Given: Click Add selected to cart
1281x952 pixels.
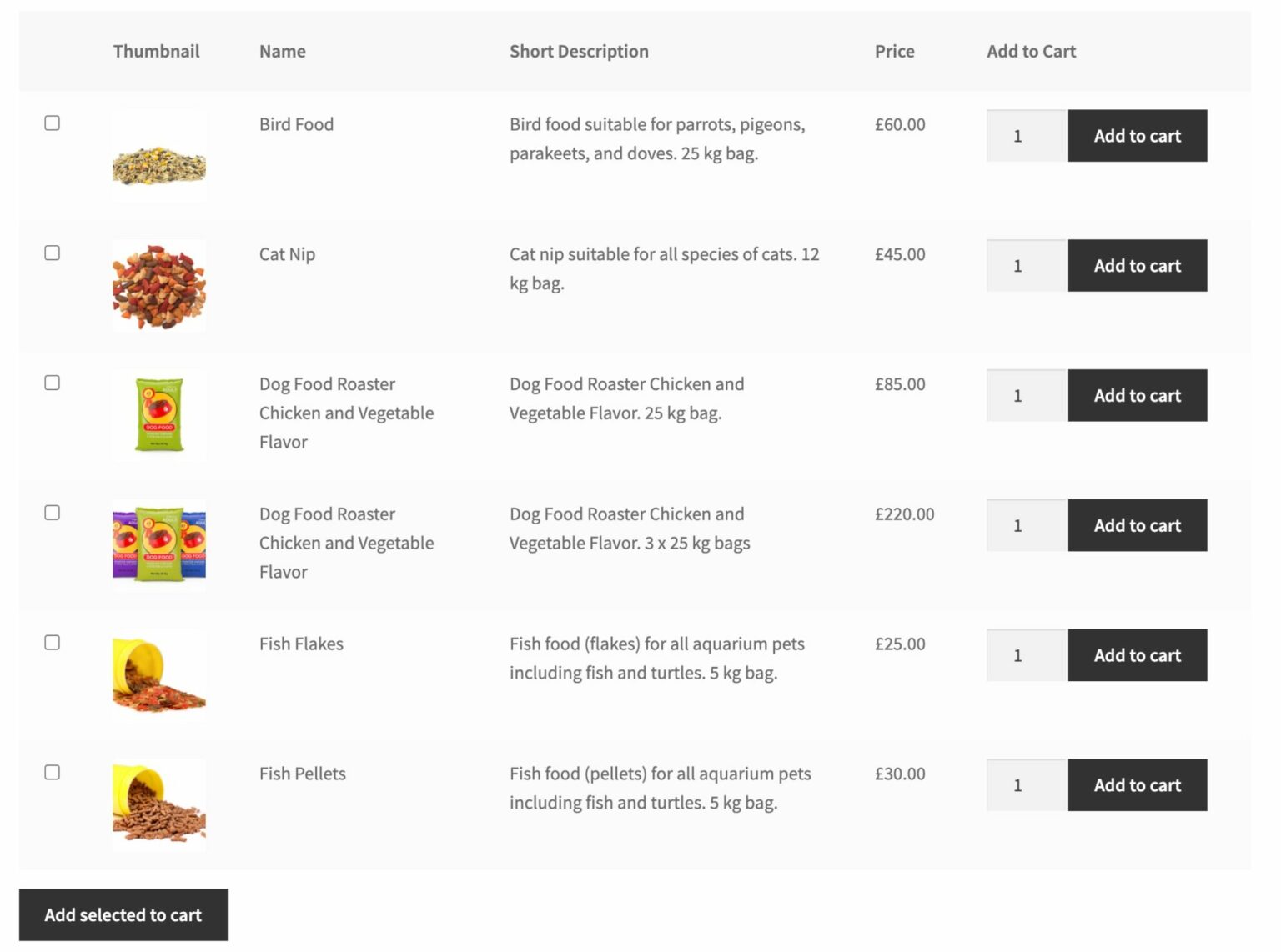Looking at the screenshot, I should pyautogui.click(x=123, y=914).
